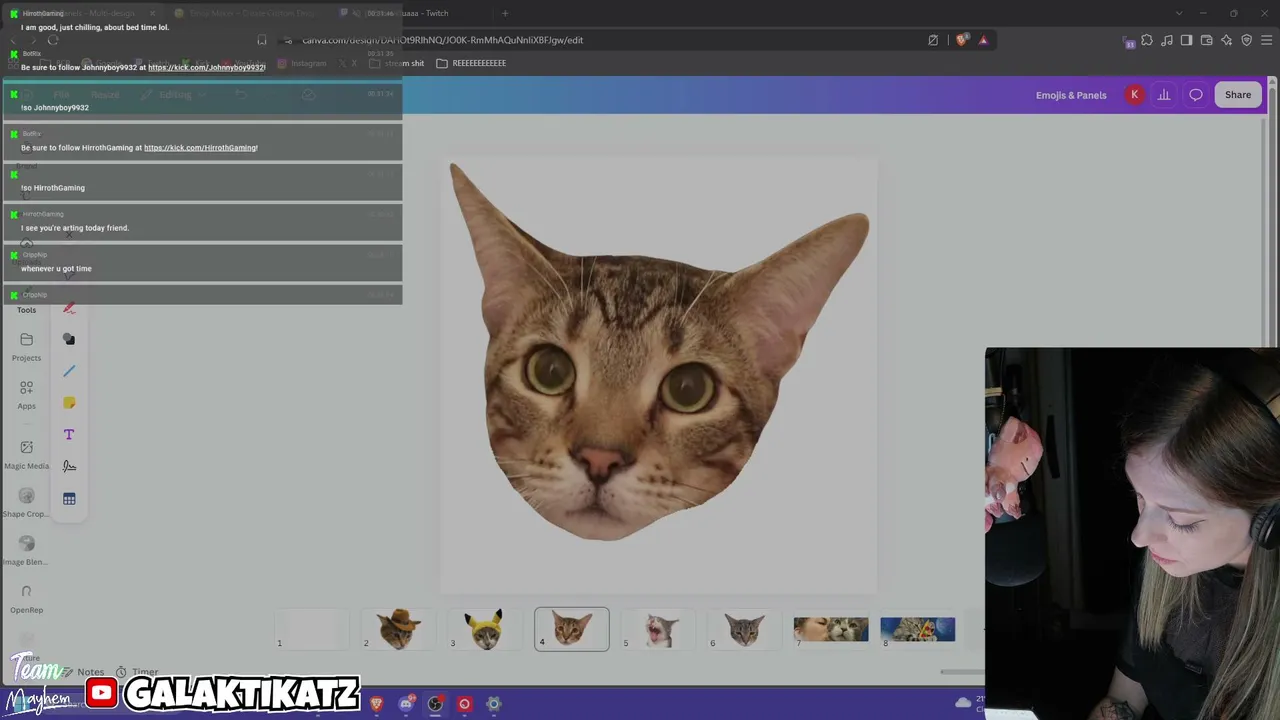This screenshot has width=1280, height=720.
Task: Select page 8 thumbnail
Action: click(918, 629)
